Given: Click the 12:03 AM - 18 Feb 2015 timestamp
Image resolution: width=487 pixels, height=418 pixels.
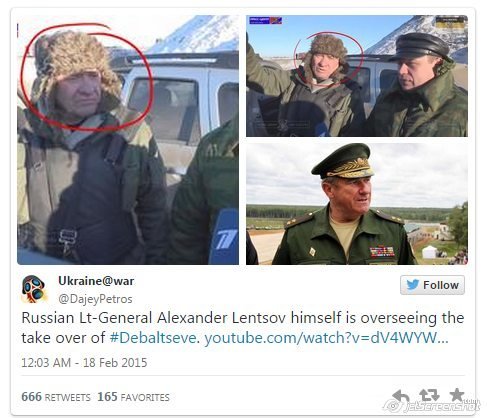Looking at the screenshot, I should tap(84, 363).
